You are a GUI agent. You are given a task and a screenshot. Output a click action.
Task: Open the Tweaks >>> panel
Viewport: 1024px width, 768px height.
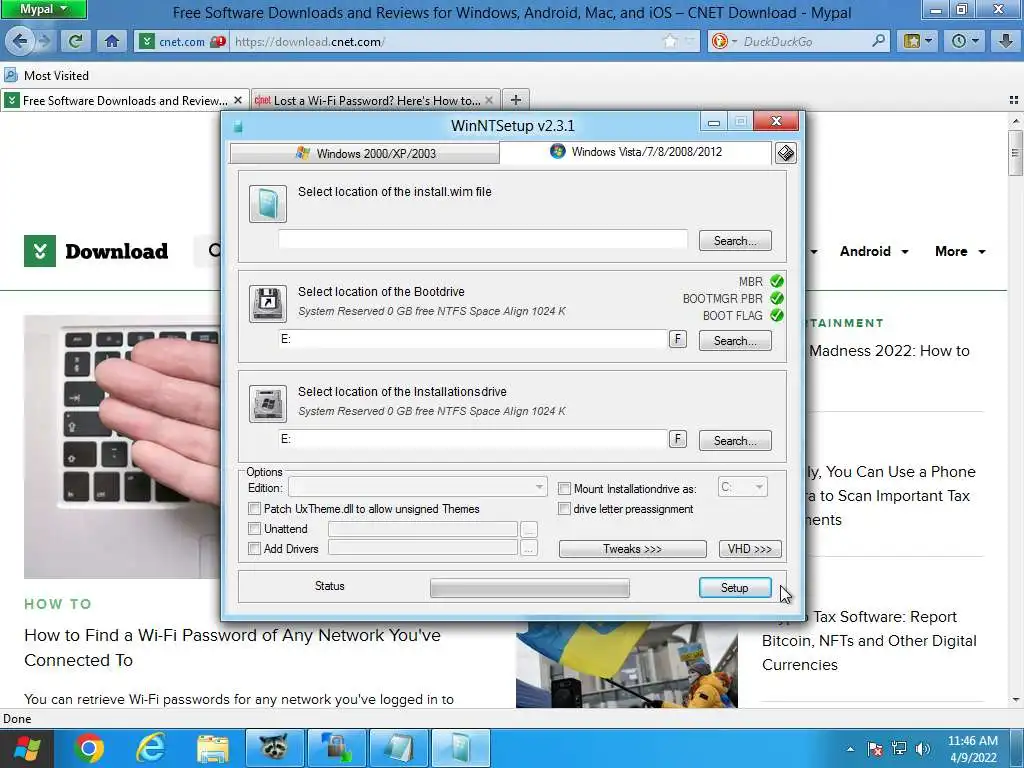click(632, 549)
